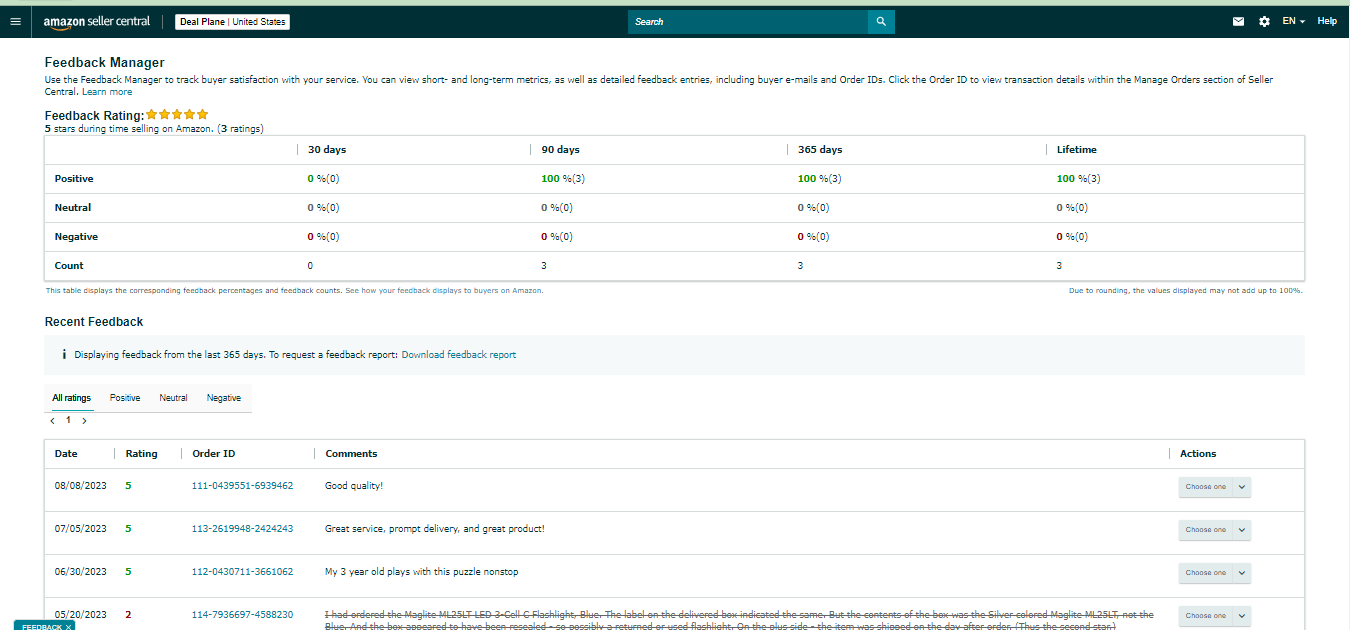Click the date 05/20/2023
The image size is (1350, 630).
pos(80,615)
